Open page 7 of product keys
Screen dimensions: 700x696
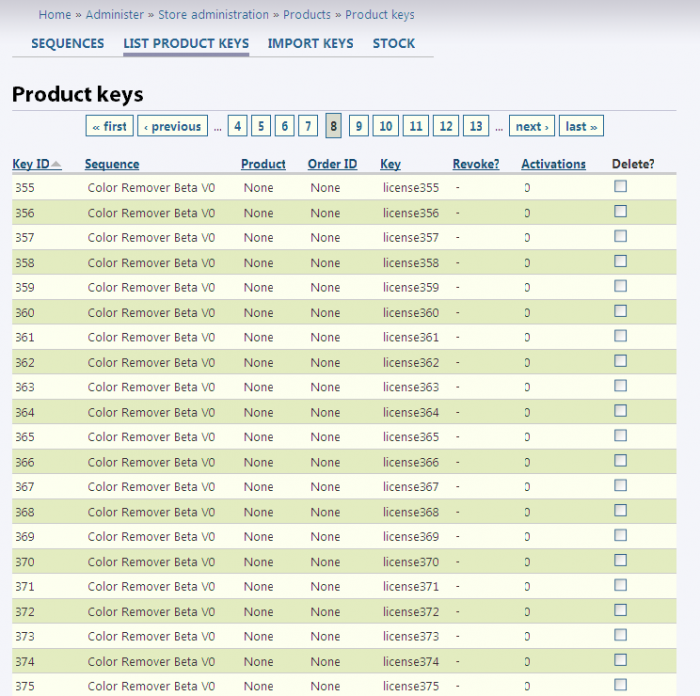[x=308, y=126]
